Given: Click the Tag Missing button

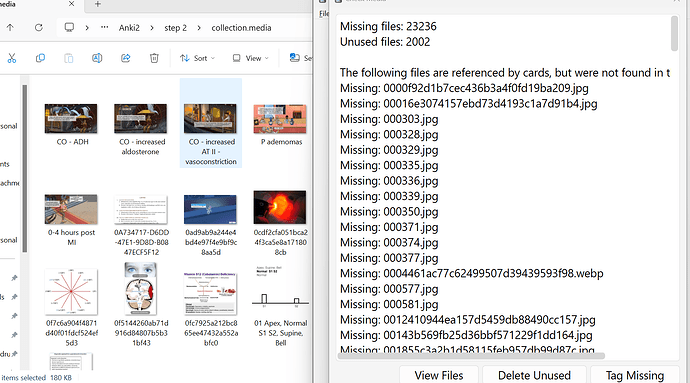Looking at the screenshot, I should tap(635, 375).
